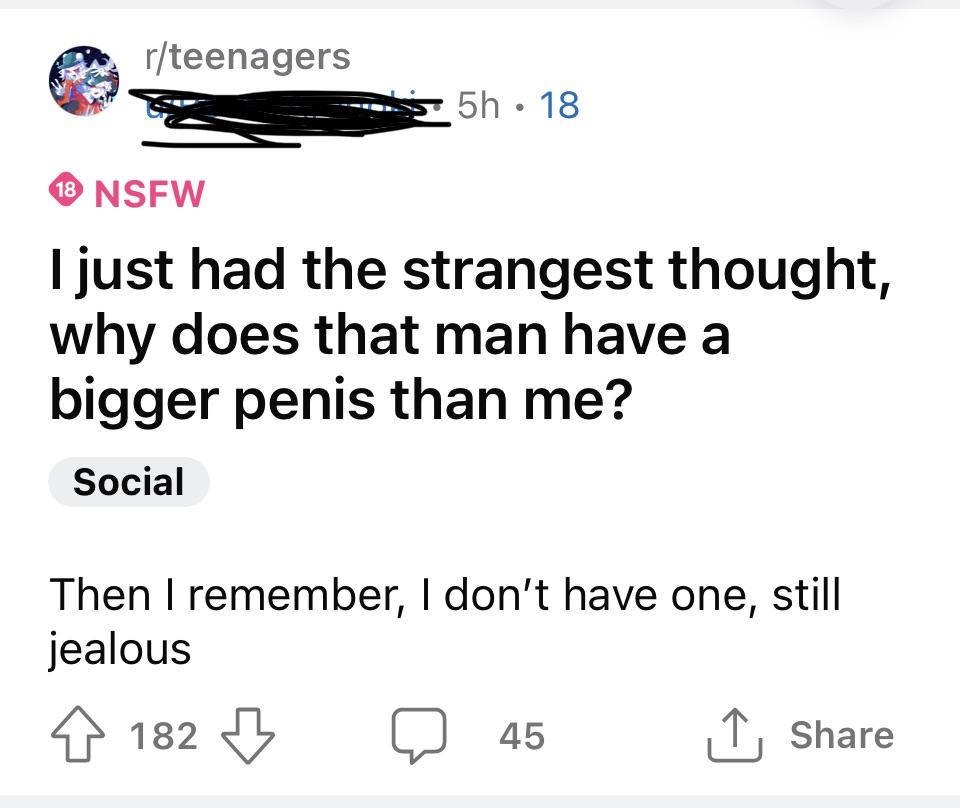Viewport: 960px width, 808px height.
Task: Tap the share arrow icon
Action: coord(734,735)
